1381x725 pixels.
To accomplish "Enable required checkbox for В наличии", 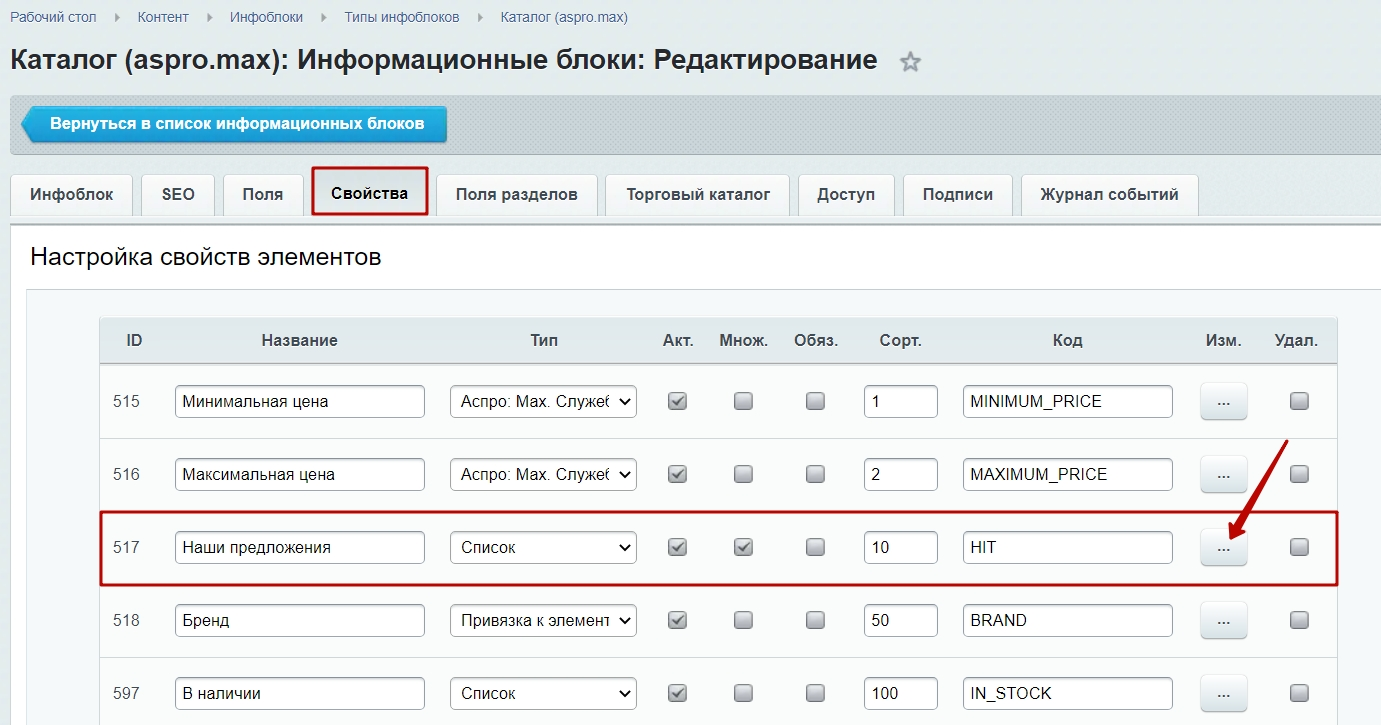I will (x=815, y=693).
